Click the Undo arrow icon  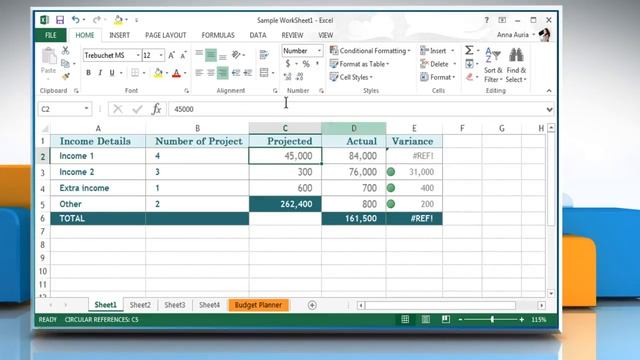click(76, 20)
